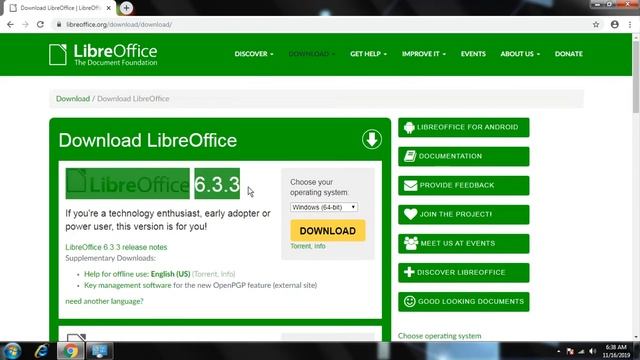Screen dimensions: 640x360
Task: Click the Meet Us at Events people icon
Action: (411, 243)
